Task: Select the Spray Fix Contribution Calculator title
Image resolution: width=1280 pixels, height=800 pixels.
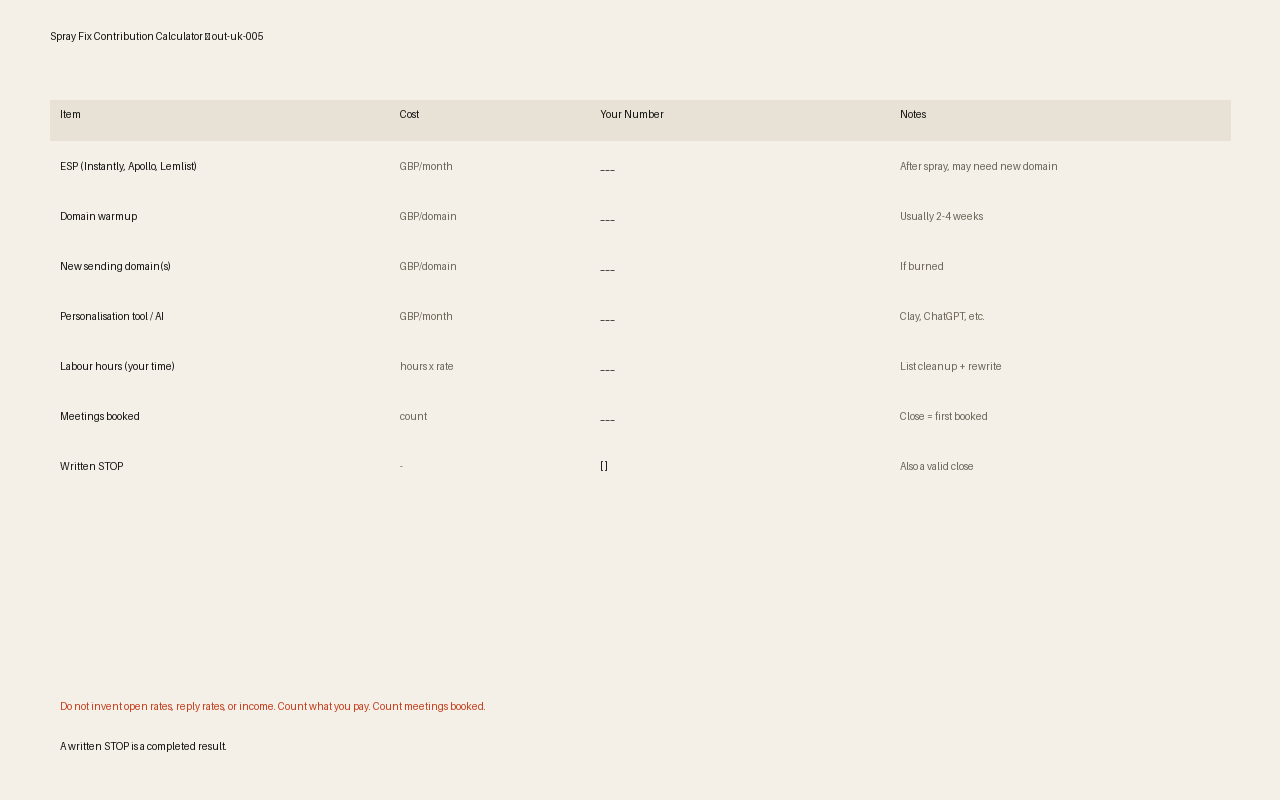Action: [x=157, y=37]
